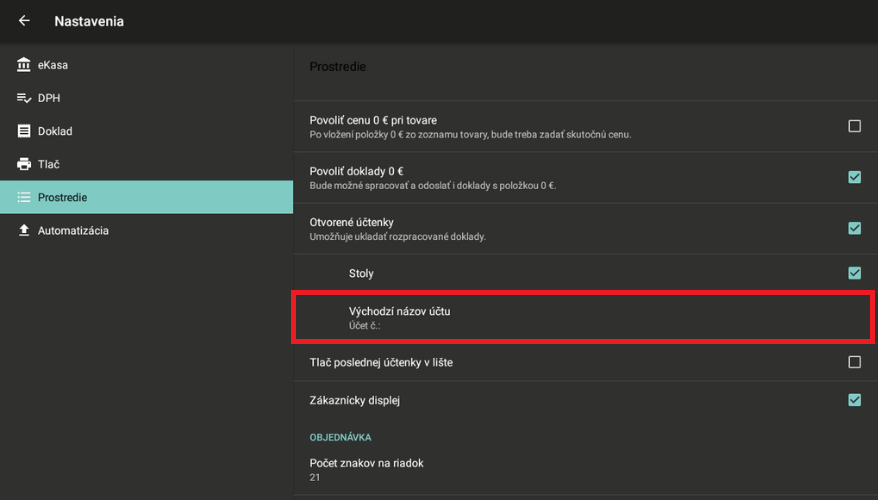Click the Tlač printer icon

click(x=24, y=164)
